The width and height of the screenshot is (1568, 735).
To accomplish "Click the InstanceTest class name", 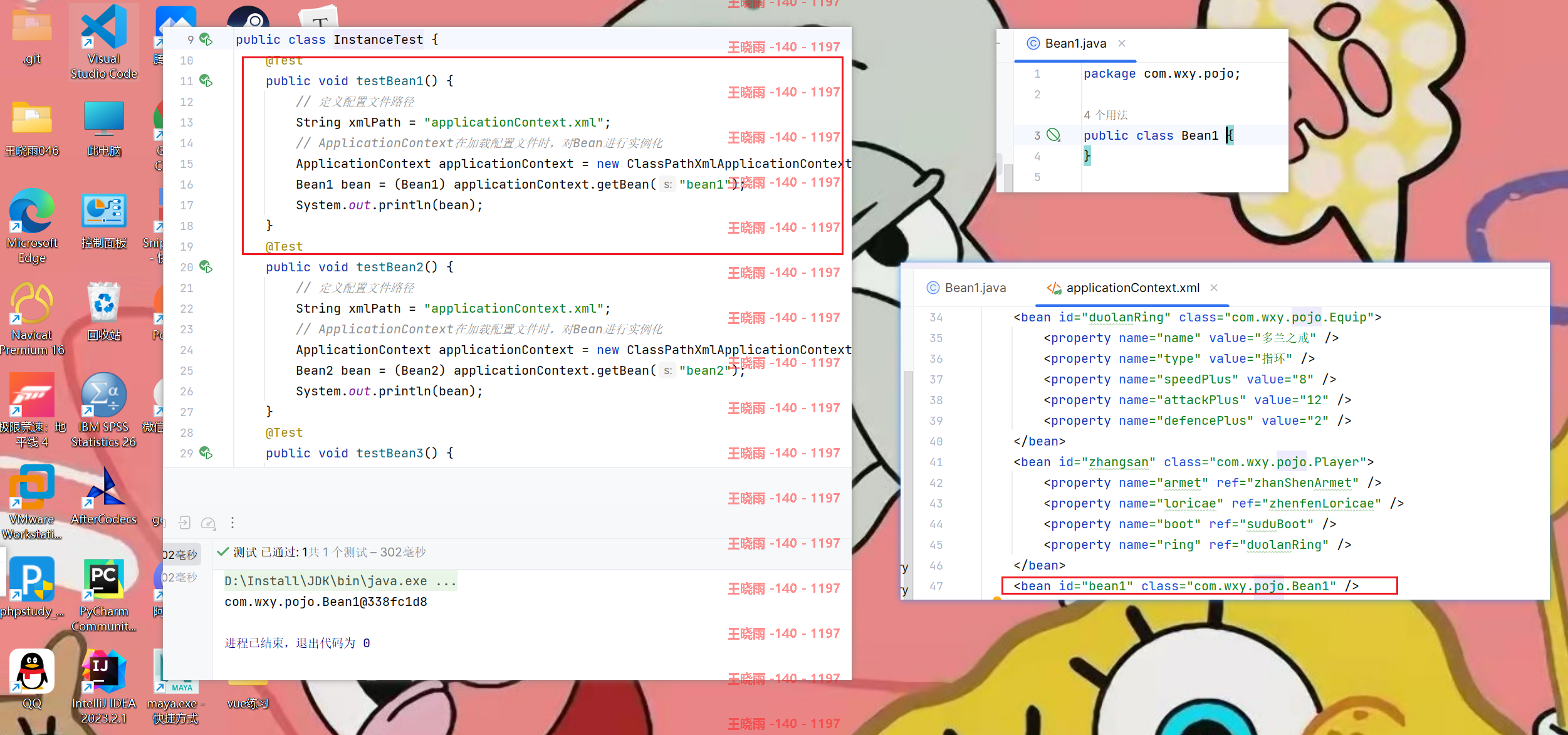I will pos(379,39).
